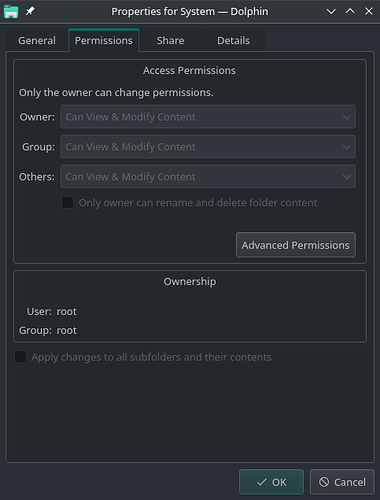Maximize the dialog with the up chevron
This screenshot has width=380, height=500.
point(350,11)
